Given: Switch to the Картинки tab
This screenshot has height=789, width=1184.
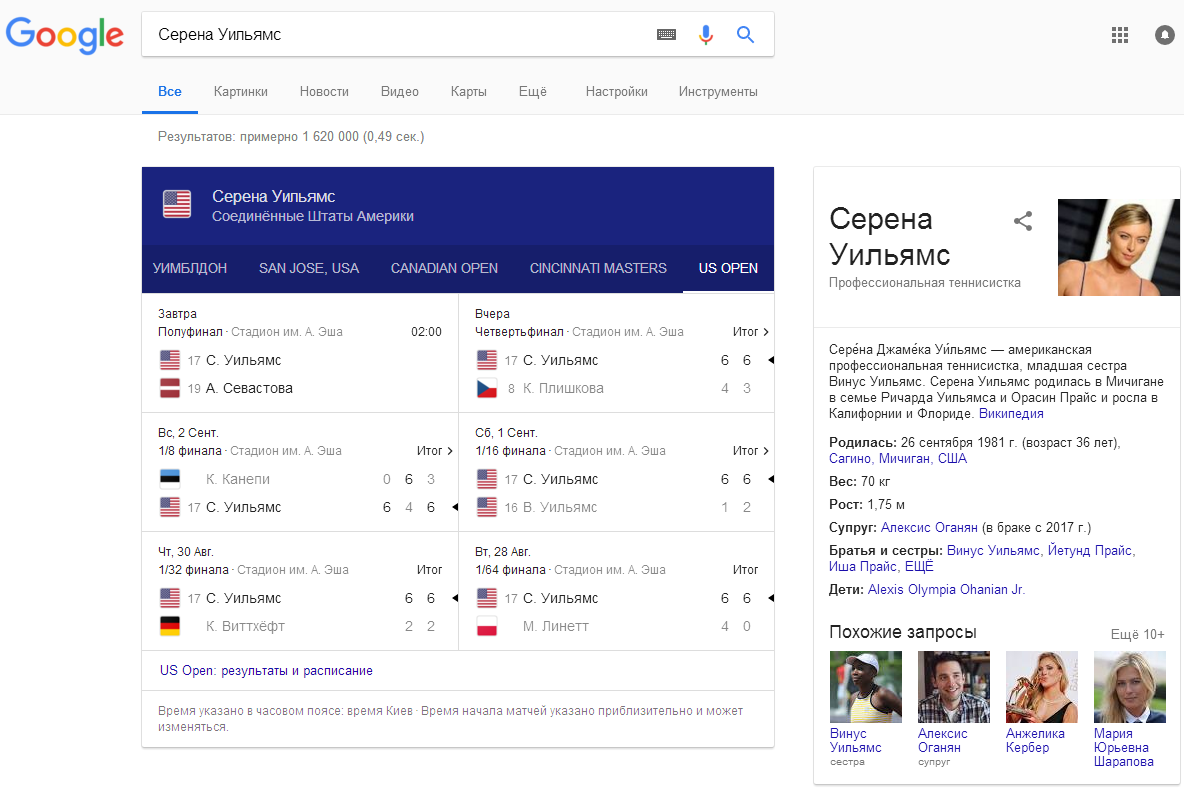Looking at the screenshot, I should coord(240,91).
